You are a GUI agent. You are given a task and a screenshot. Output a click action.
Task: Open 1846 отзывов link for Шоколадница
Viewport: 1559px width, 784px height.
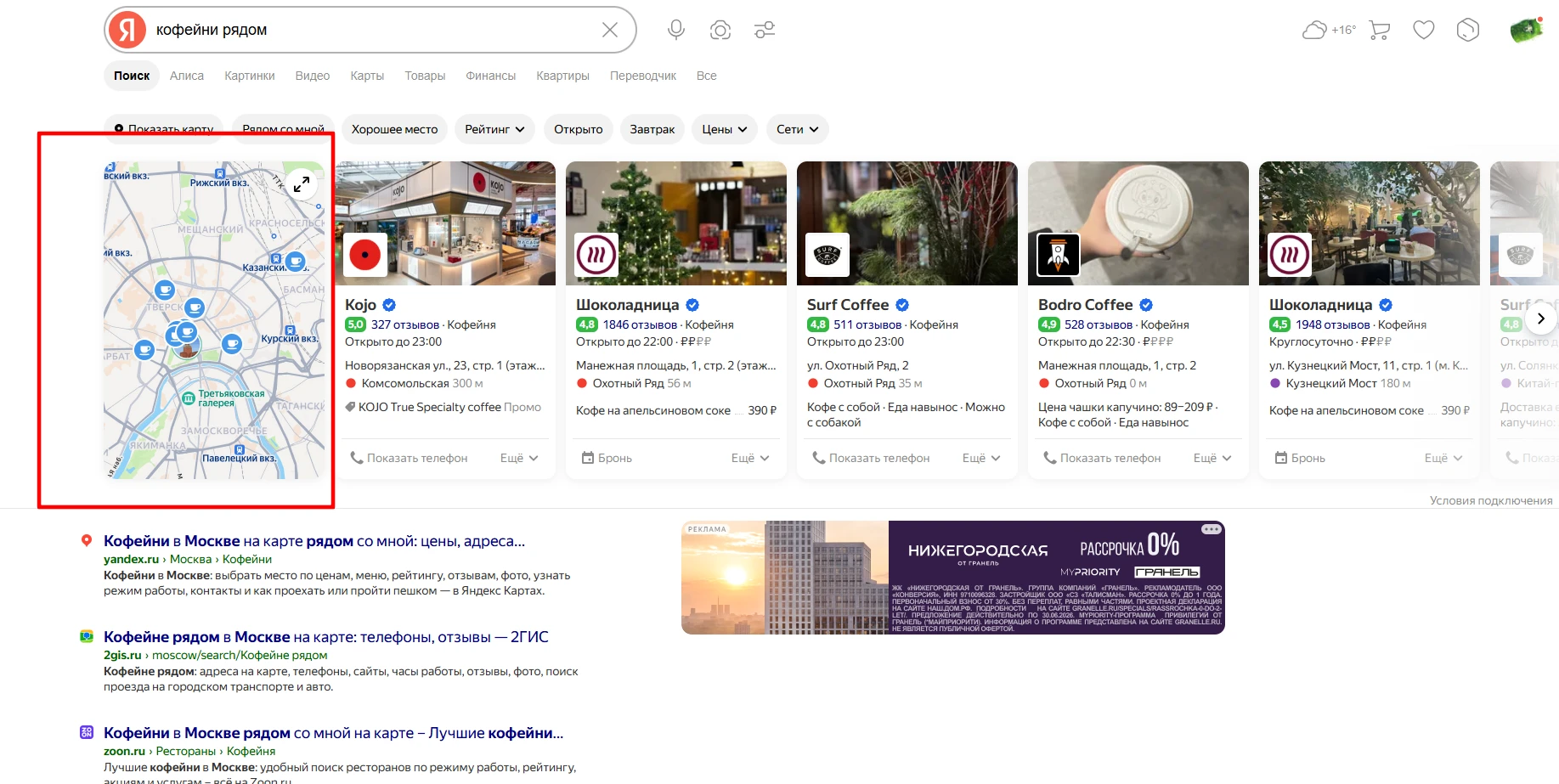(x=640, y=324)
